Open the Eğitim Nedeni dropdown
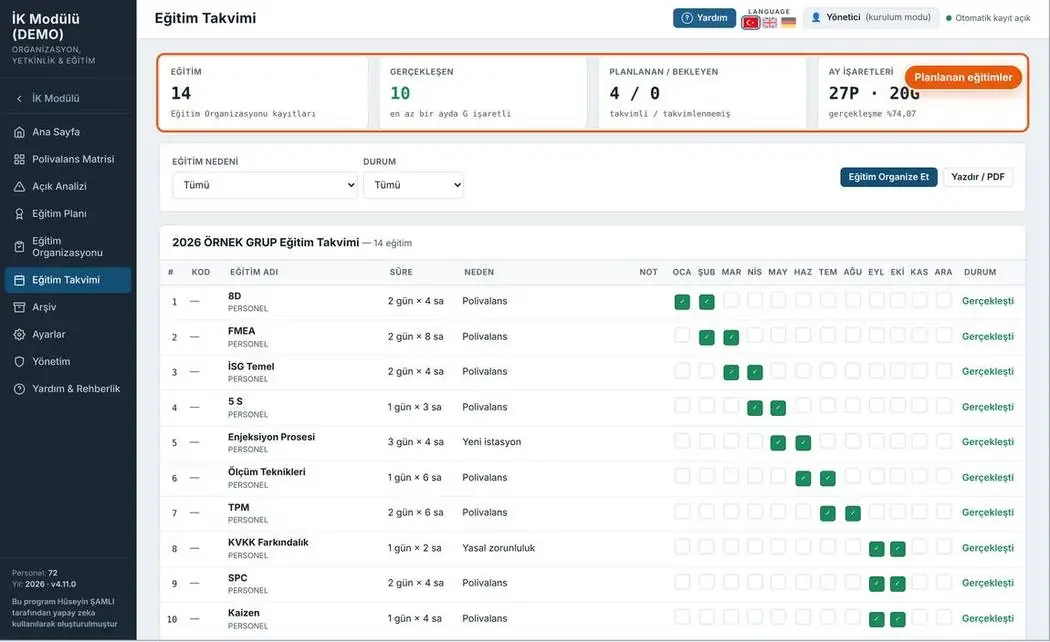1050x642 pixels. pyautogui.click(x=265, y=185)
